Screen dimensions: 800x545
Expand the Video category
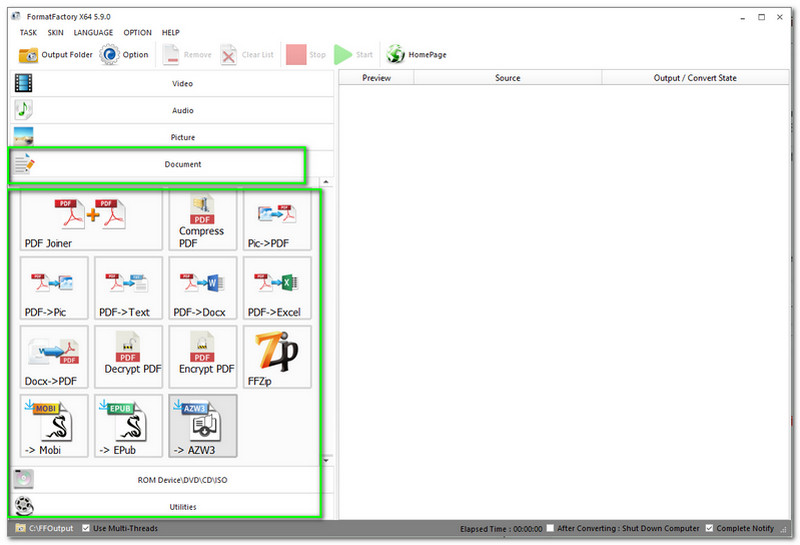pos(172,83)
